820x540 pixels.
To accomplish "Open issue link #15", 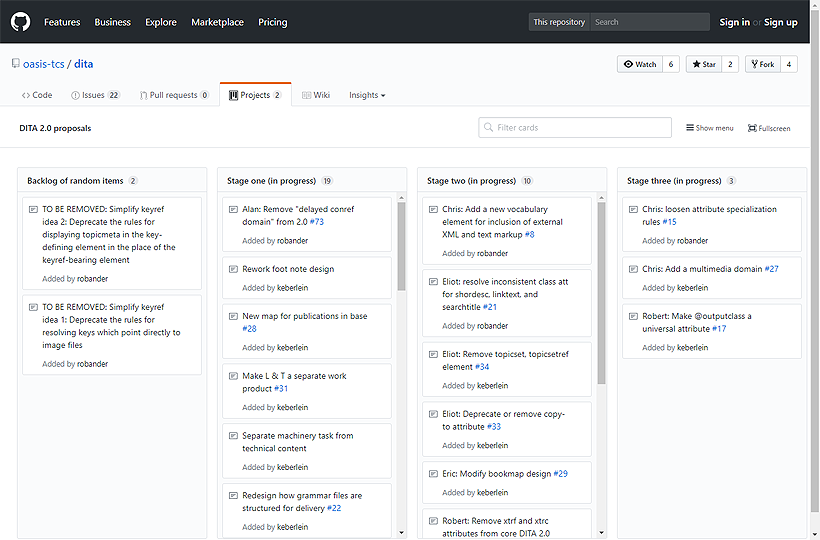I will click(x=670, y=222).
